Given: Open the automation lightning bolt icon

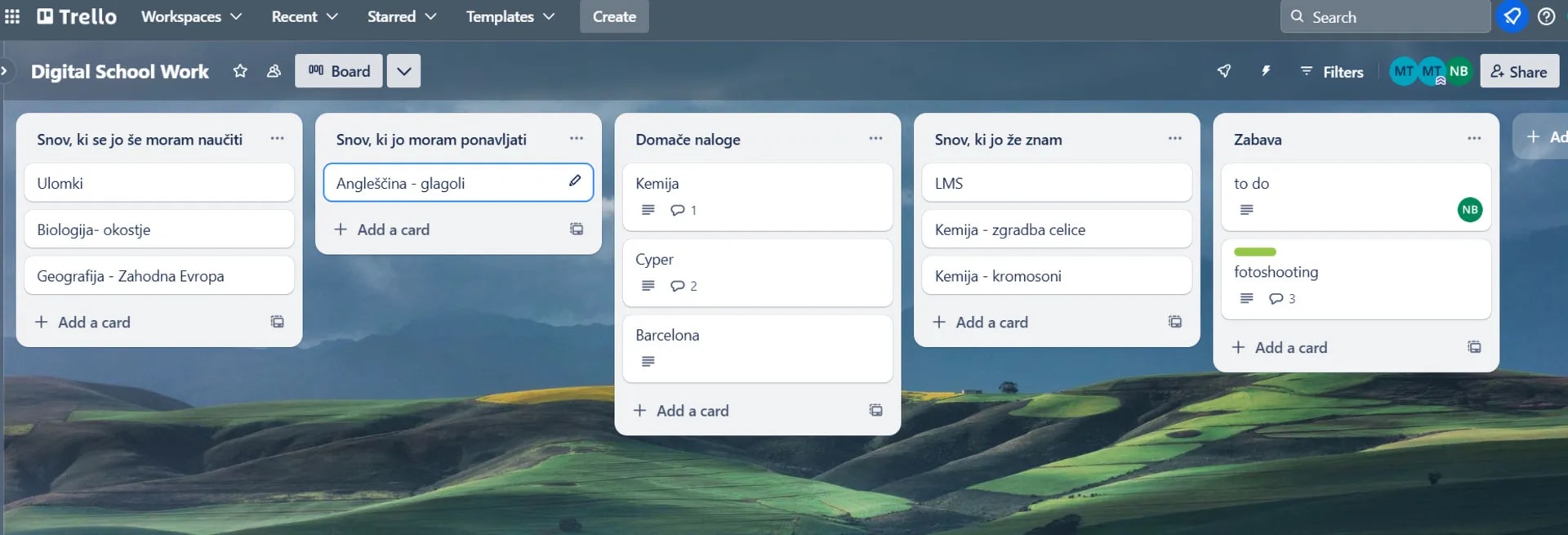Looking at the screenshot, I should point(1266,71).
